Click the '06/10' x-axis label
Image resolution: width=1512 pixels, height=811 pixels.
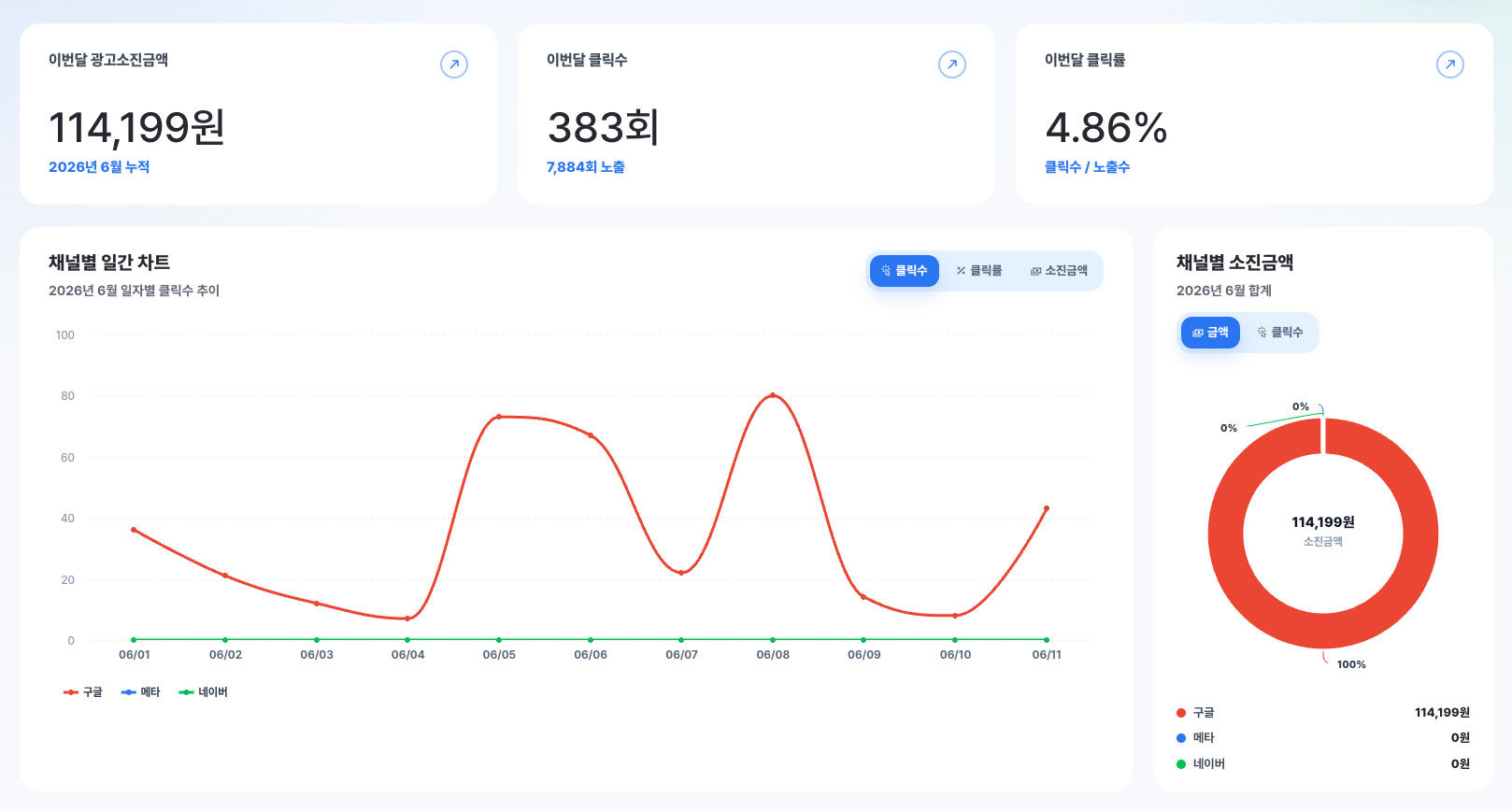[955, 655]
